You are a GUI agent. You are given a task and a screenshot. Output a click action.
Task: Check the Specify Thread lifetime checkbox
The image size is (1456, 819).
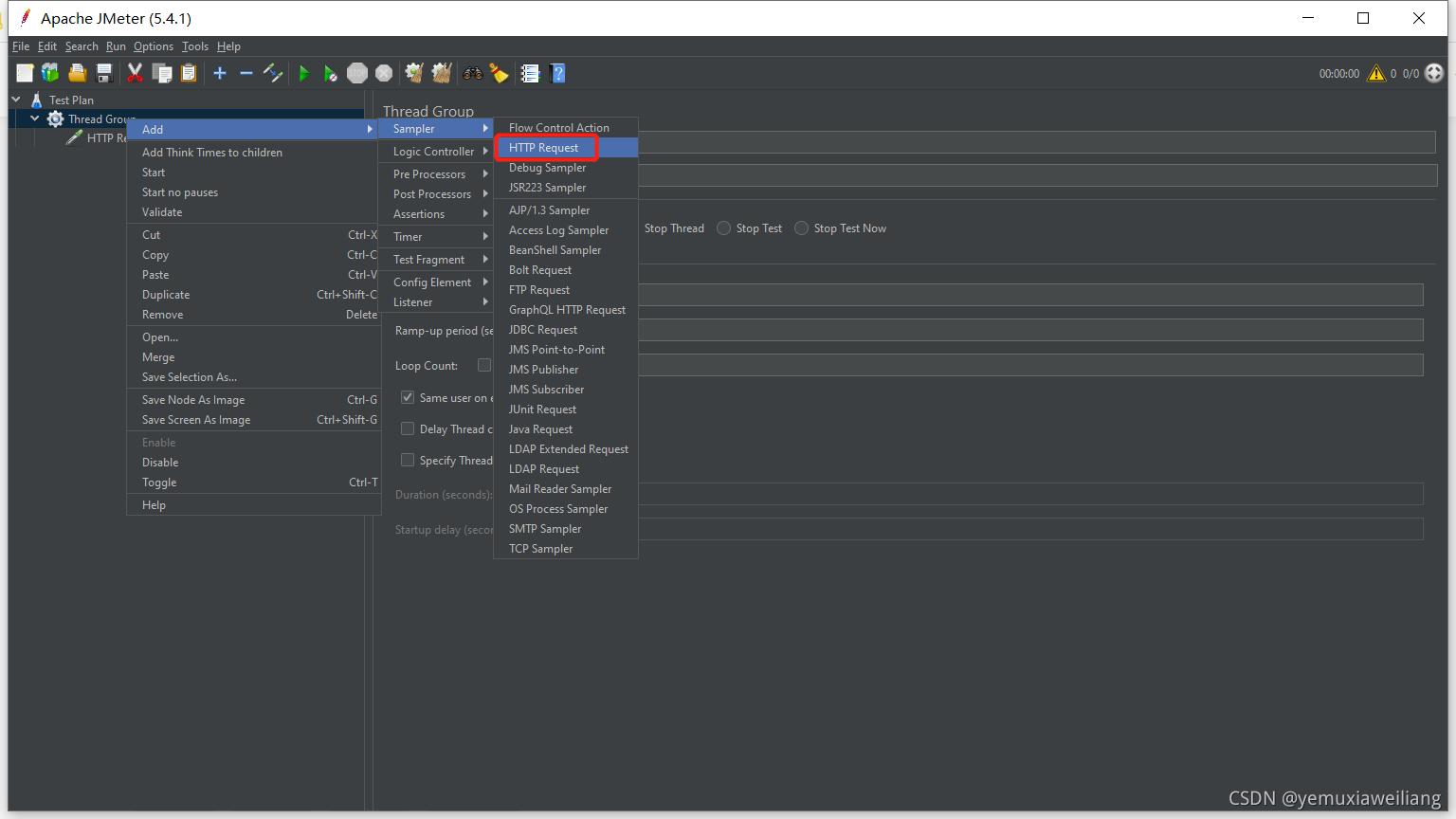[408, 460]
